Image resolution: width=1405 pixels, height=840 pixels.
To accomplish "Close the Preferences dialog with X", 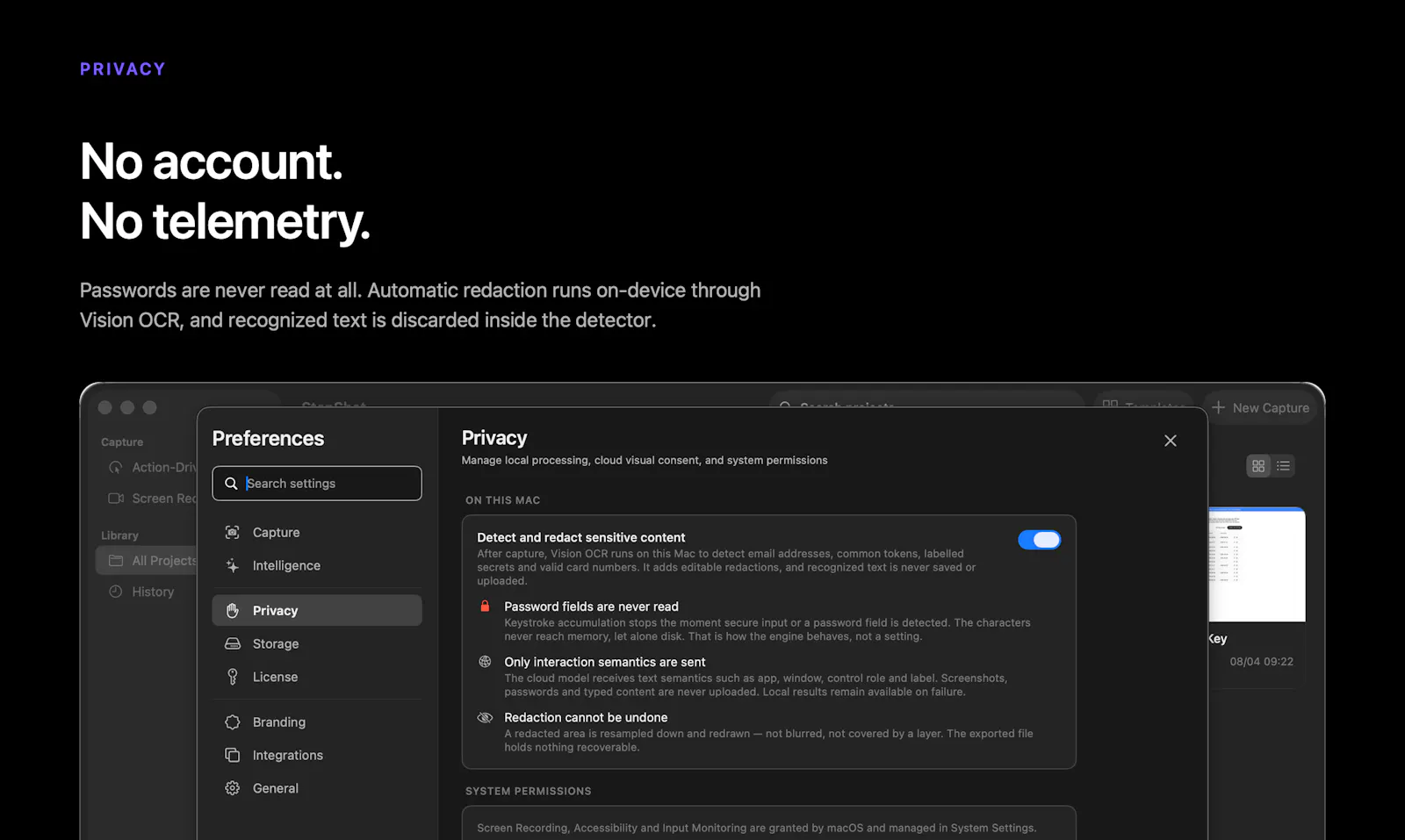I will [1171, 441].
